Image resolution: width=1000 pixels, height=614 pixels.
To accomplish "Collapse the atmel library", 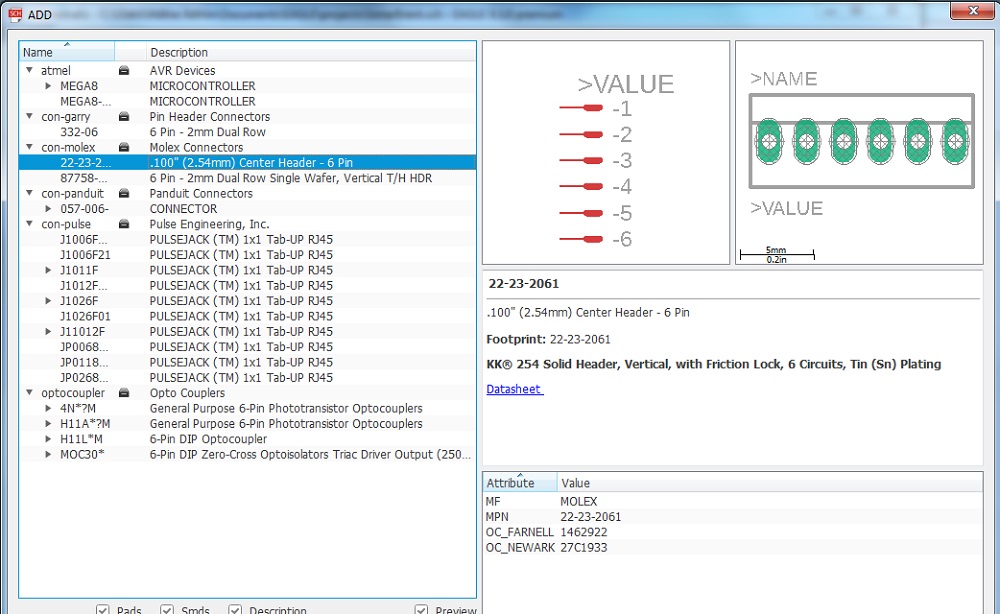I will [29, 70].
